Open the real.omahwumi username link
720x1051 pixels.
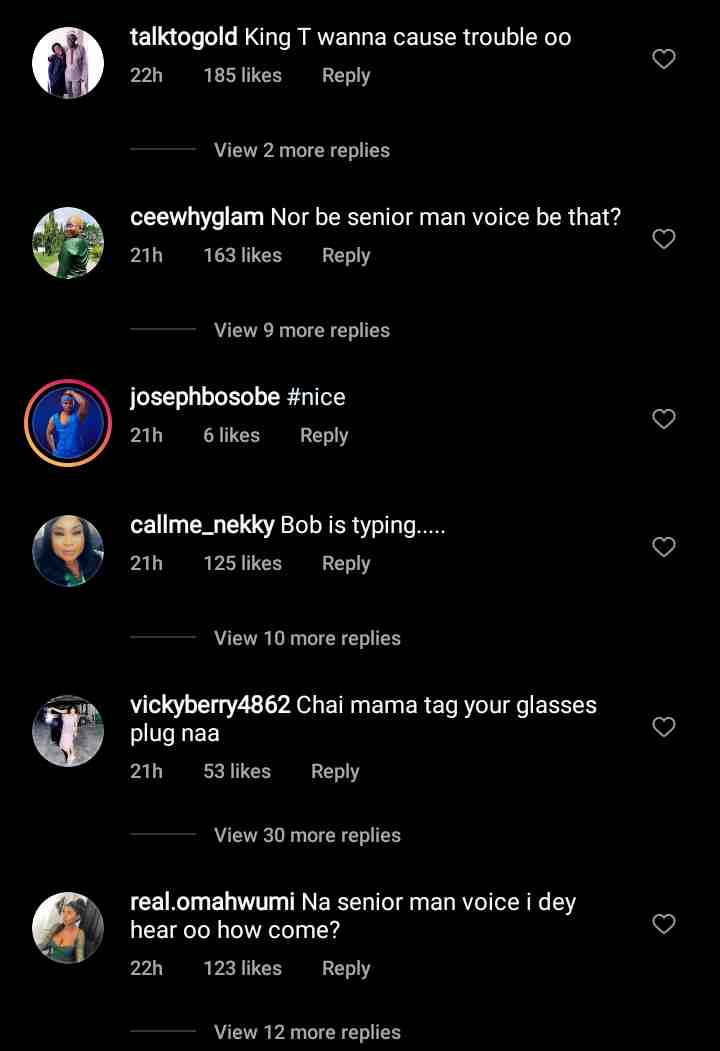point(212,902)
